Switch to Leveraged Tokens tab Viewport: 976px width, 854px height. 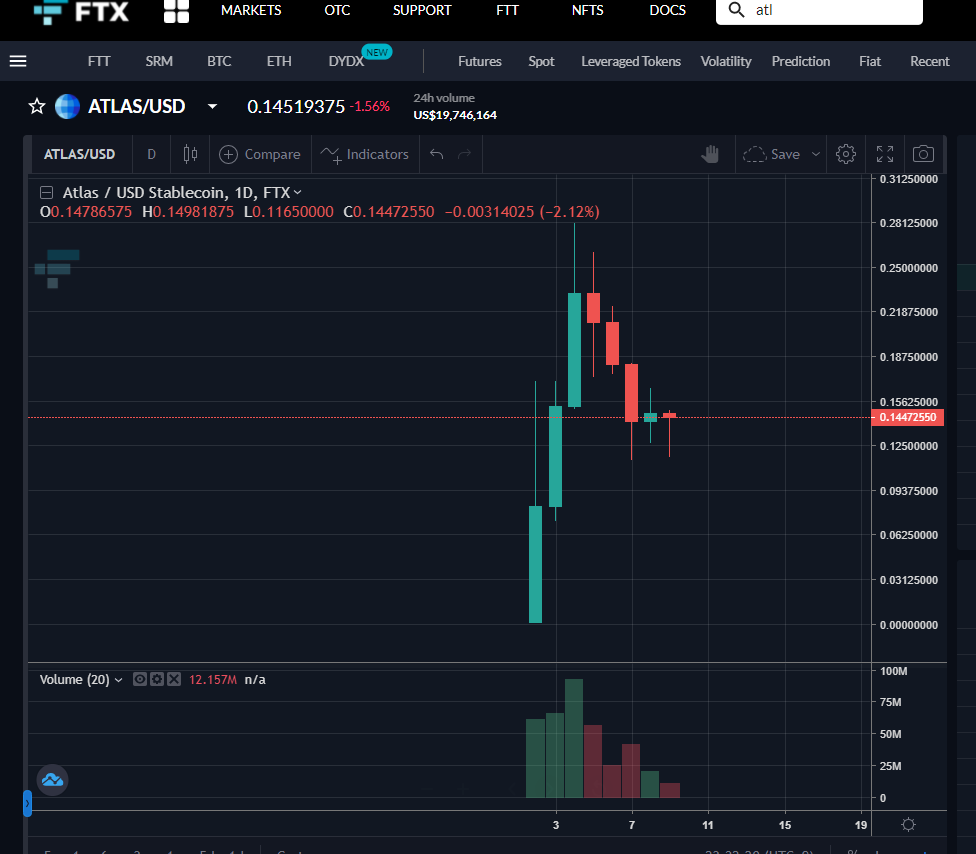point(631,61)
